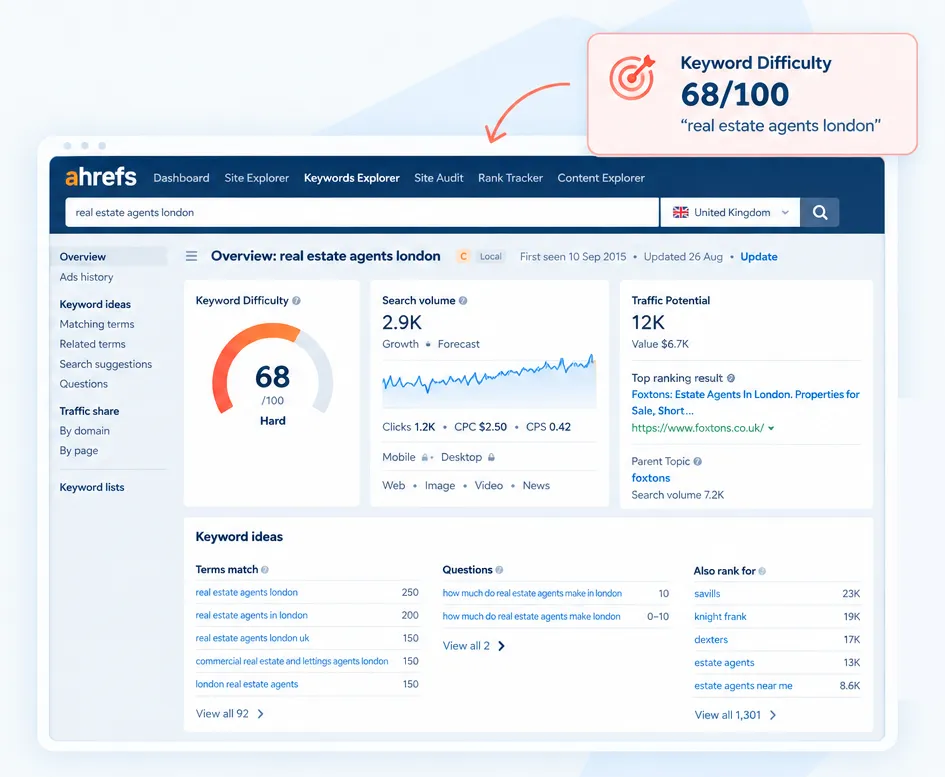Click the Keyword Difficulty help icon
945x777 pixels.
297,301
